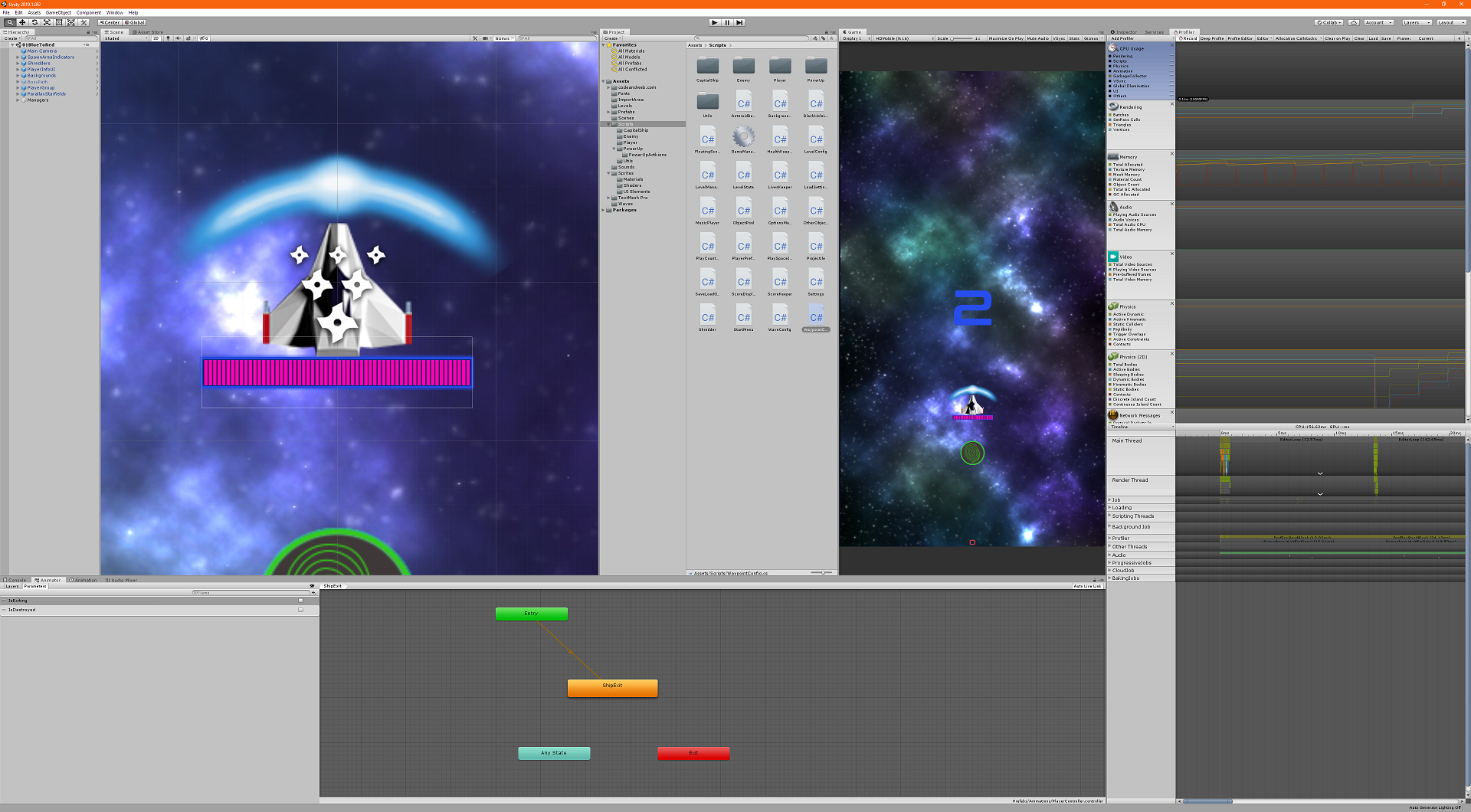Viewport: 1471px width, 812px height.
Task: Click the Play button
Action: (x=713, y=22)
